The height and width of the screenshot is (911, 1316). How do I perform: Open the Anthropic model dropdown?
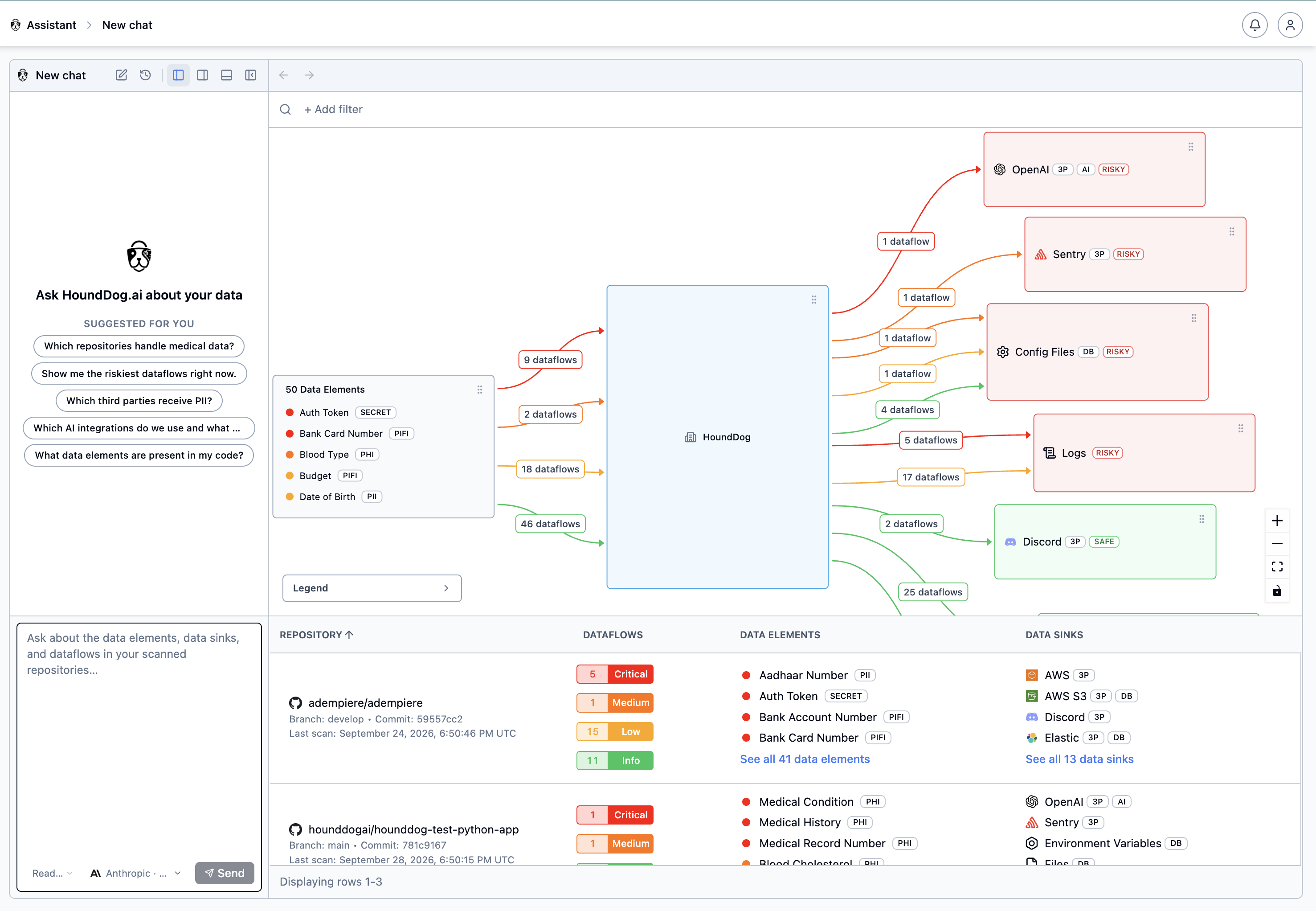click(x=136, y=873)
